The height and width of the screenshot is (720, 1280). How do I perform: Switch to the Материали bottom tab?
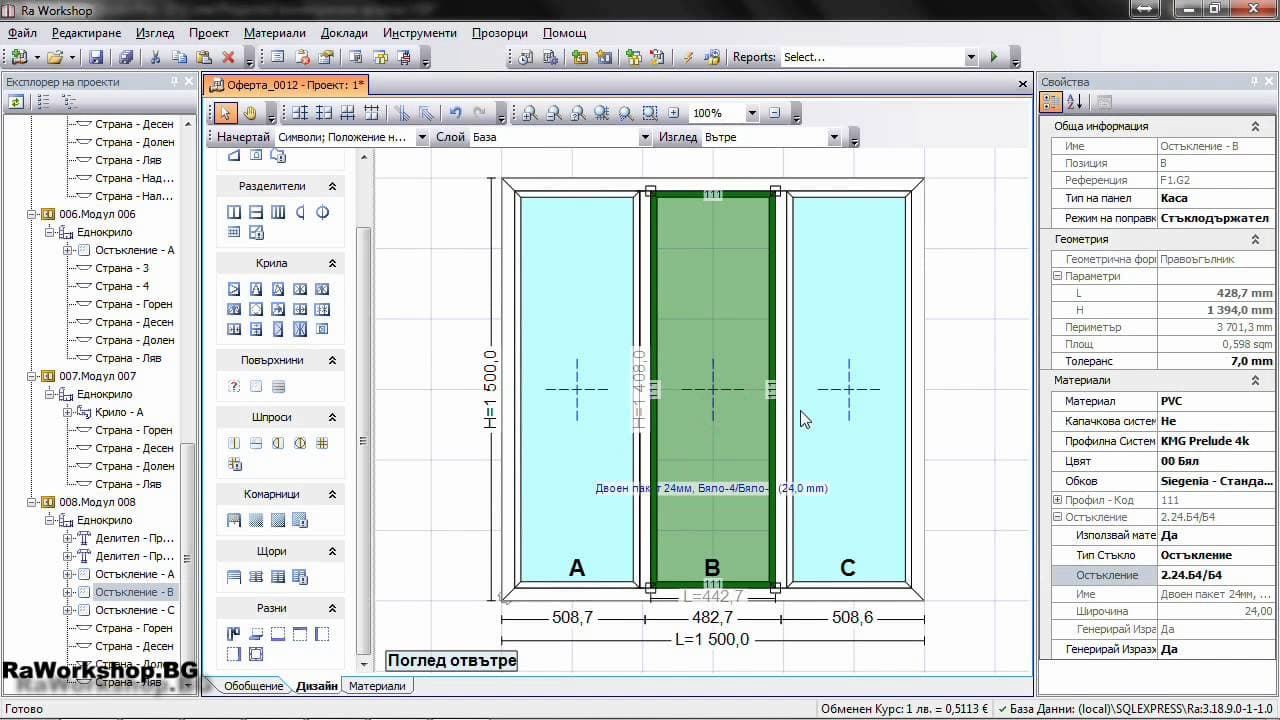377,686
